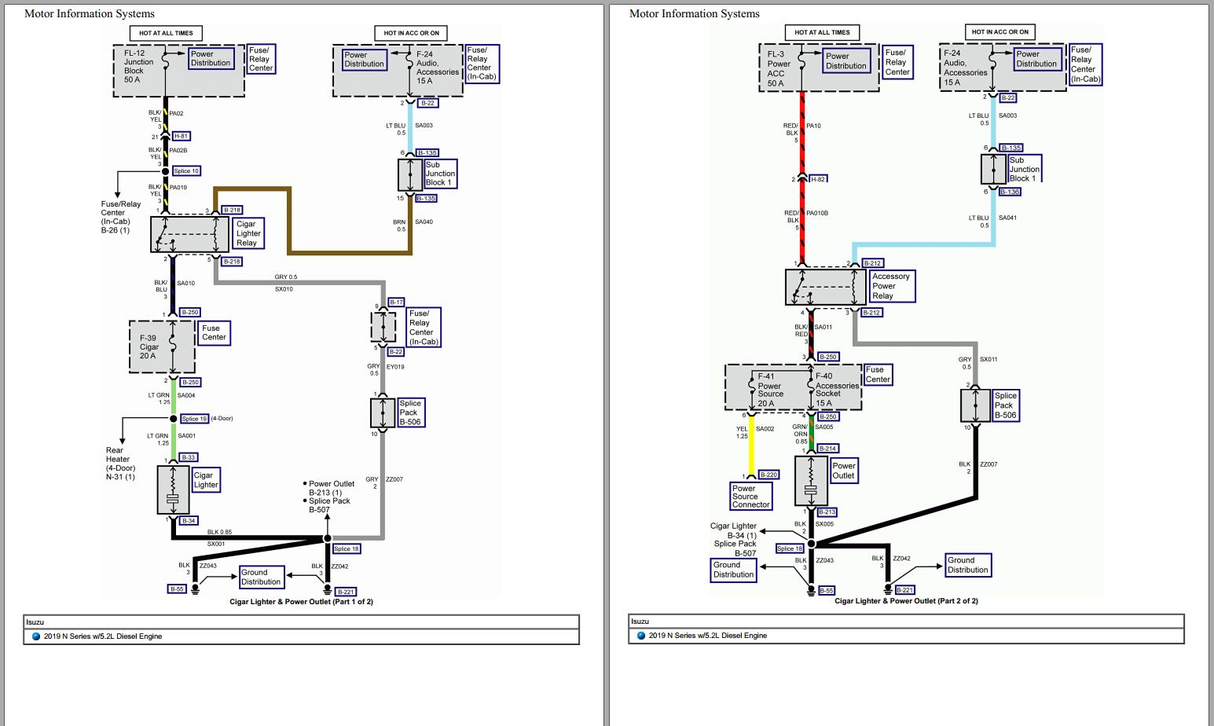The image size is (1214, 726).
Task: Open the Power Source Connector label
Action: pyautogui.click(x=751, y=496)
